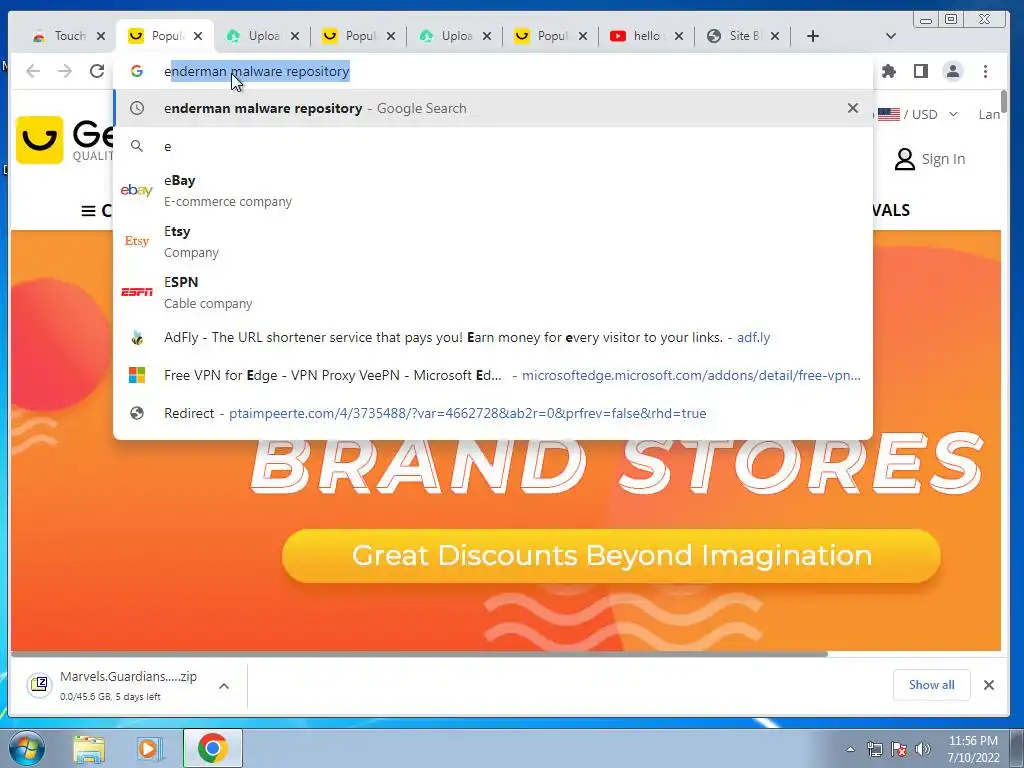Close the Site B tab
Viewport: 1024px width, 768px height.
[x=775, y=36]
